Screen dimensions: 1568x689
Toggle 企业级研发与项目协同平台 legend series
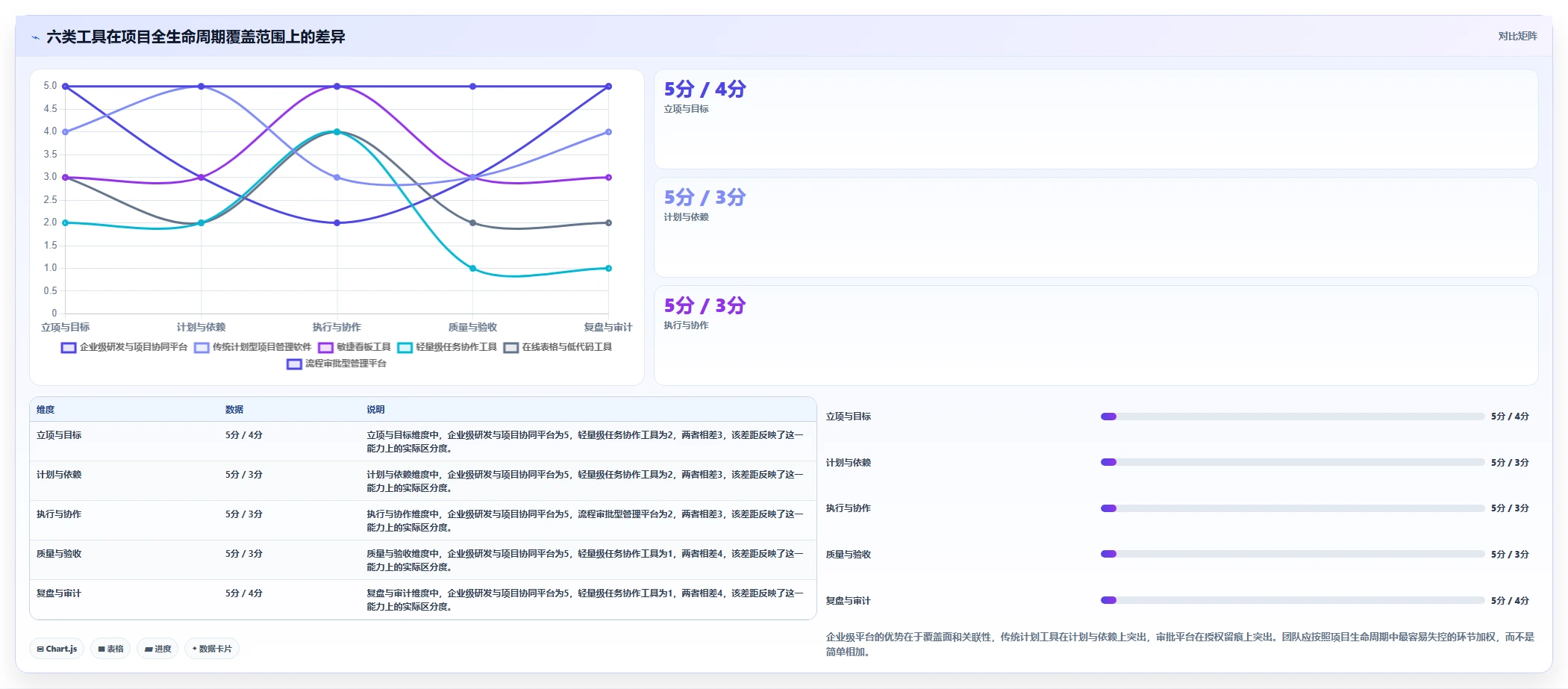click(124, 347)
